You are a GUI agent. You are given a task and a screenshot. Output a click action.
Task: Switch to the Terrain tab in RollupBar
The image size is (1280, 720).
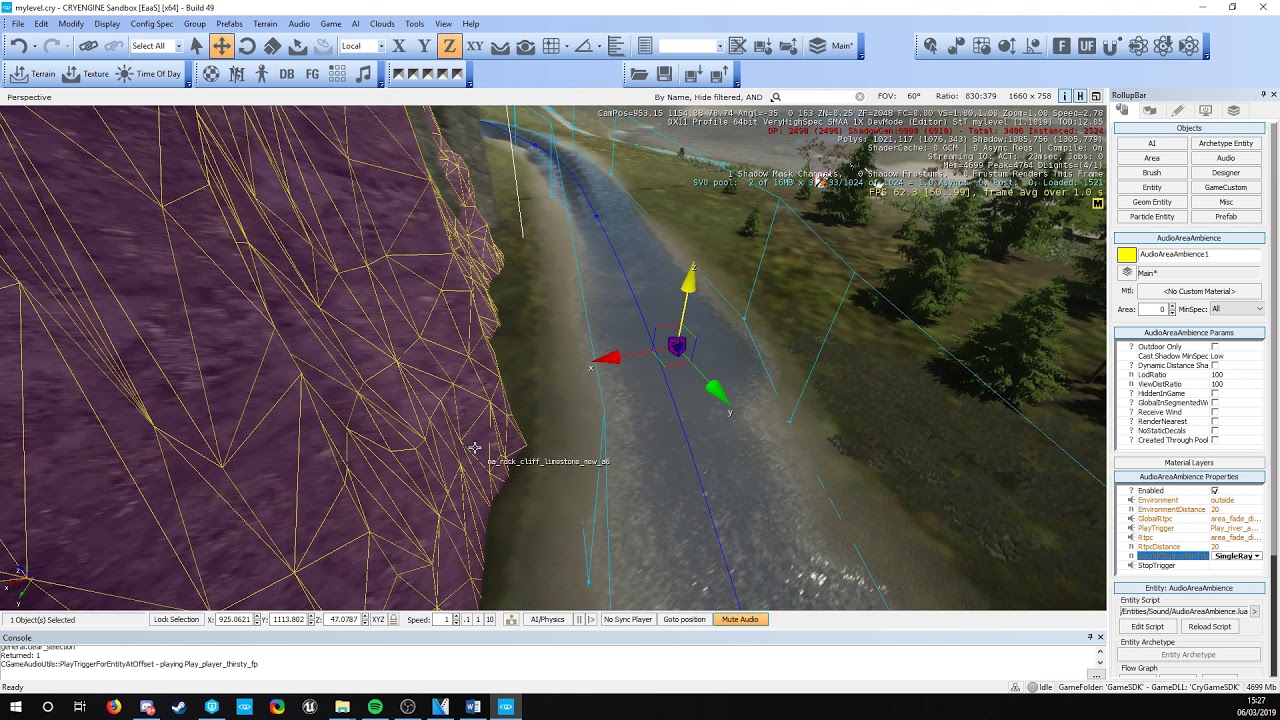pos(1150,111)
